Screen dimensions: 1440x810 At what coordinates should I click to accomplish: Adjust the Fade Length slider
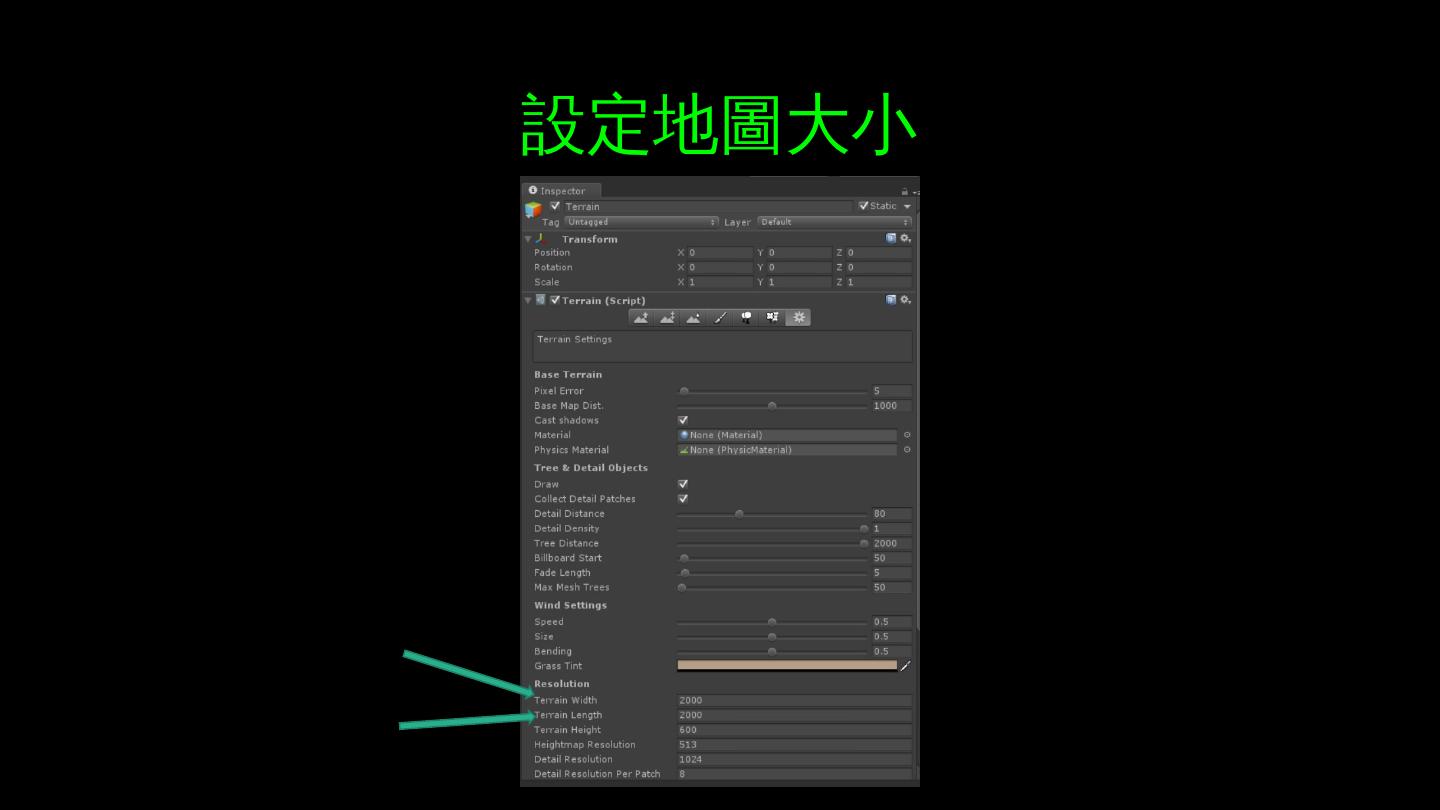[x=772, y=573]
